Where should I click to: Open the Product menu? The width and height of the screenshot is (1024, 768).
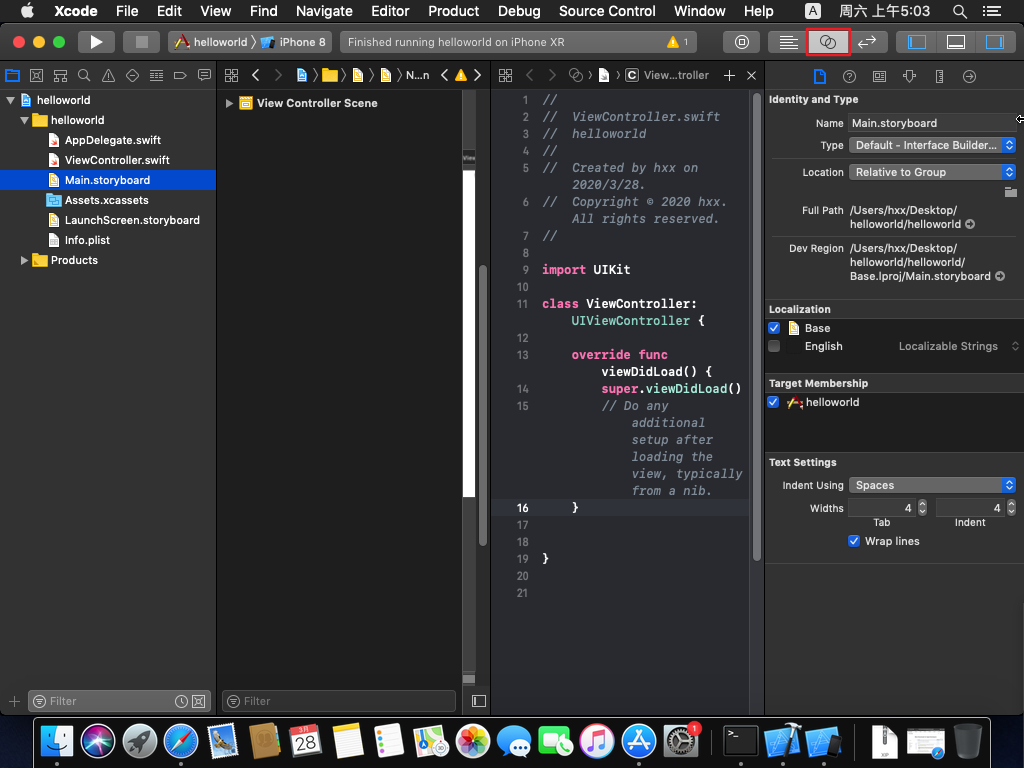[453, 11]
